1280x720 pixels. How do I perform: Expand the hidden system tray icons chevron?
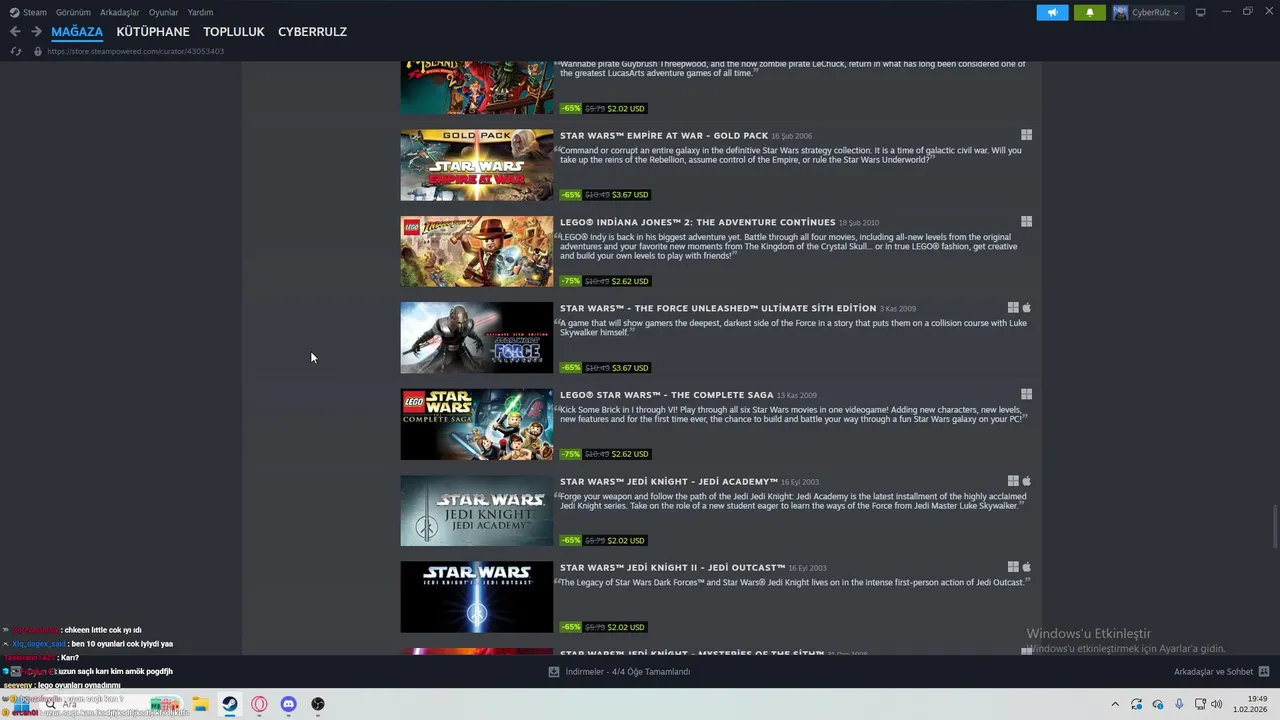tap(1115, 704)
